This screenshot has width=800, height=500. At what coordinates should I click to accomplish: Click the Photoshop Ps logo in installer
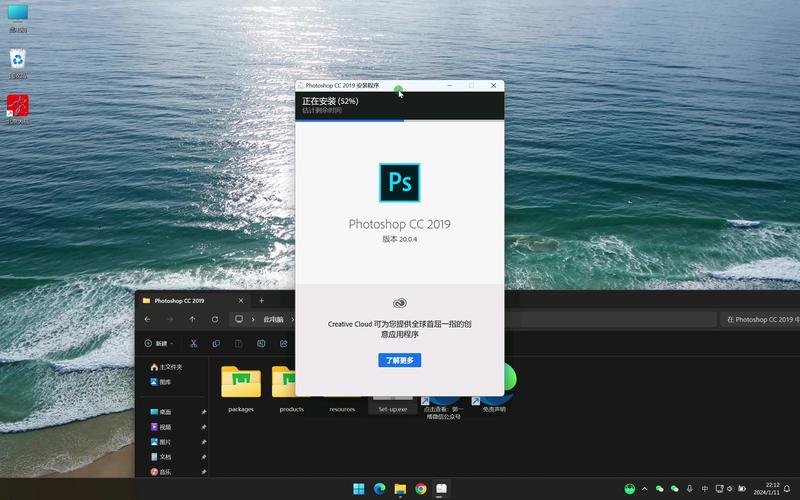pos(399,183)
